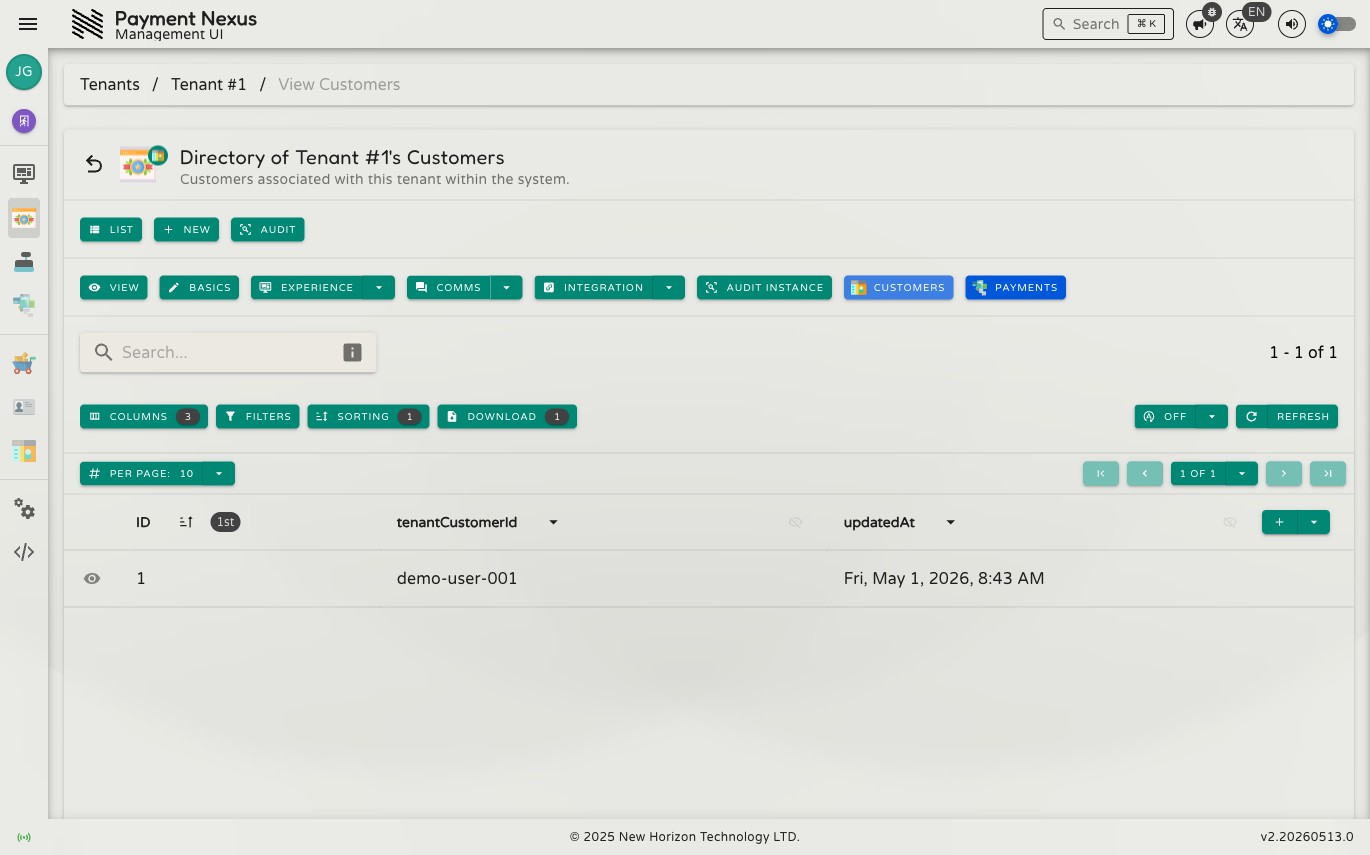Open the dashboard monitor sidebar icon
1370x855 pixels.
(x=24, y=173)
